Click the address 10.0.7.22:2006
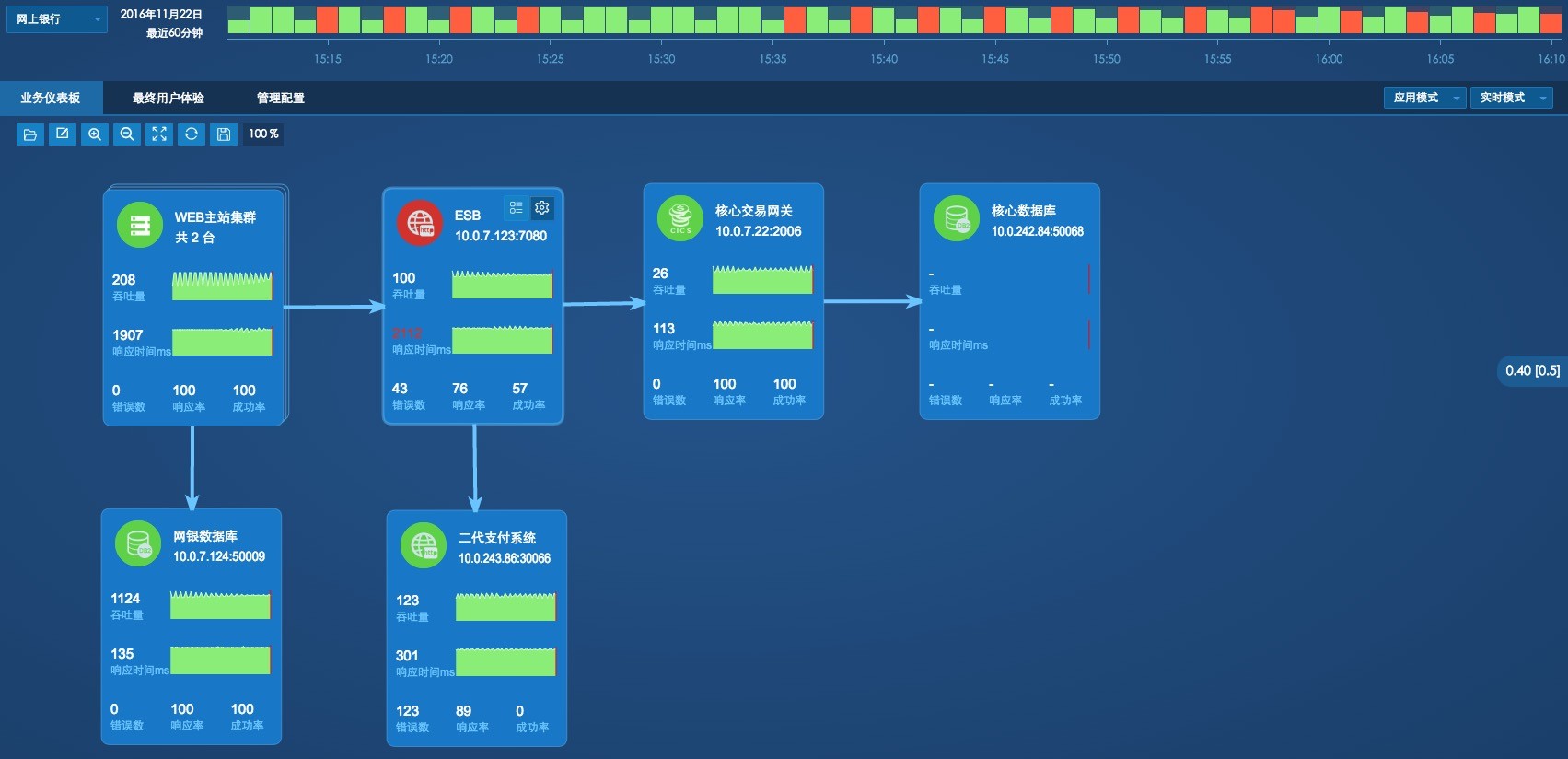Viewport: 1568px width, 759px height. [759, 231]
